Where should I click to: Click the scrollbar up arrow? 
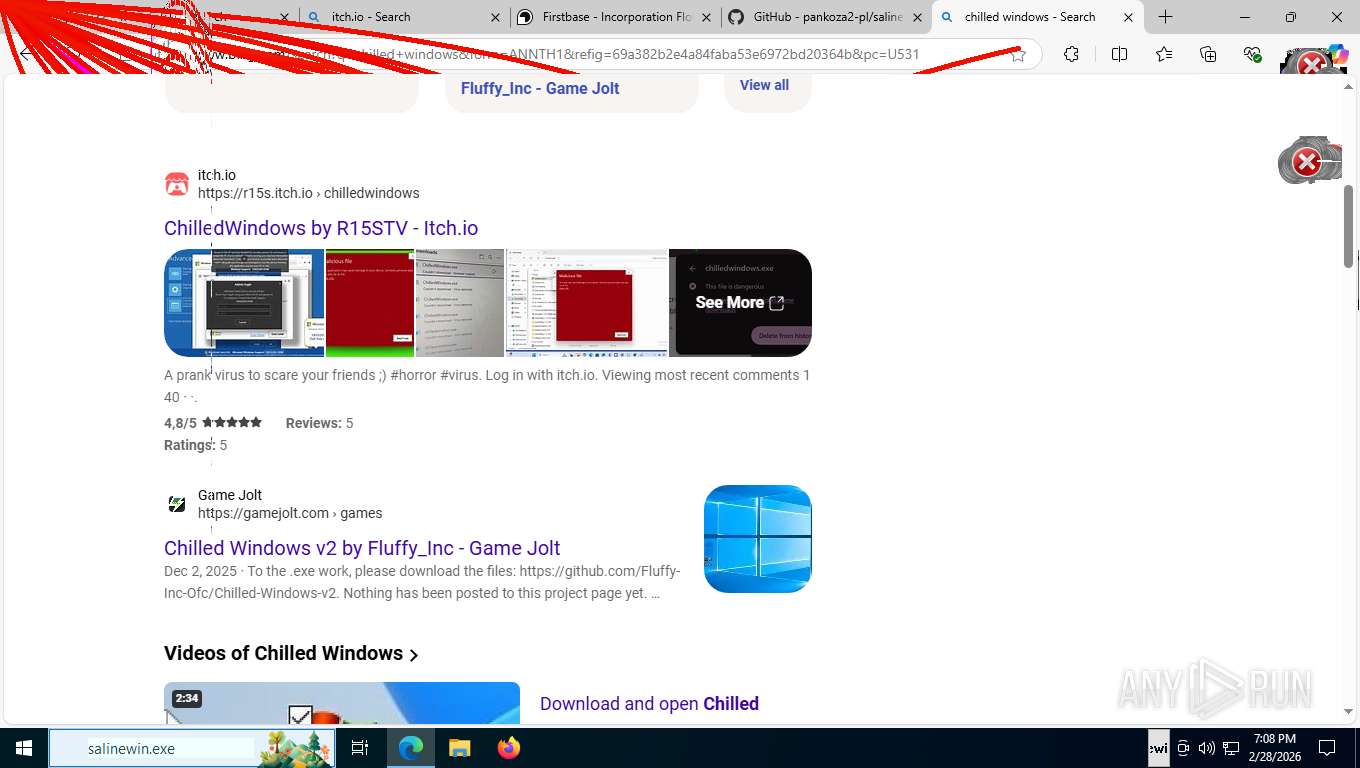click(1349, 86)
